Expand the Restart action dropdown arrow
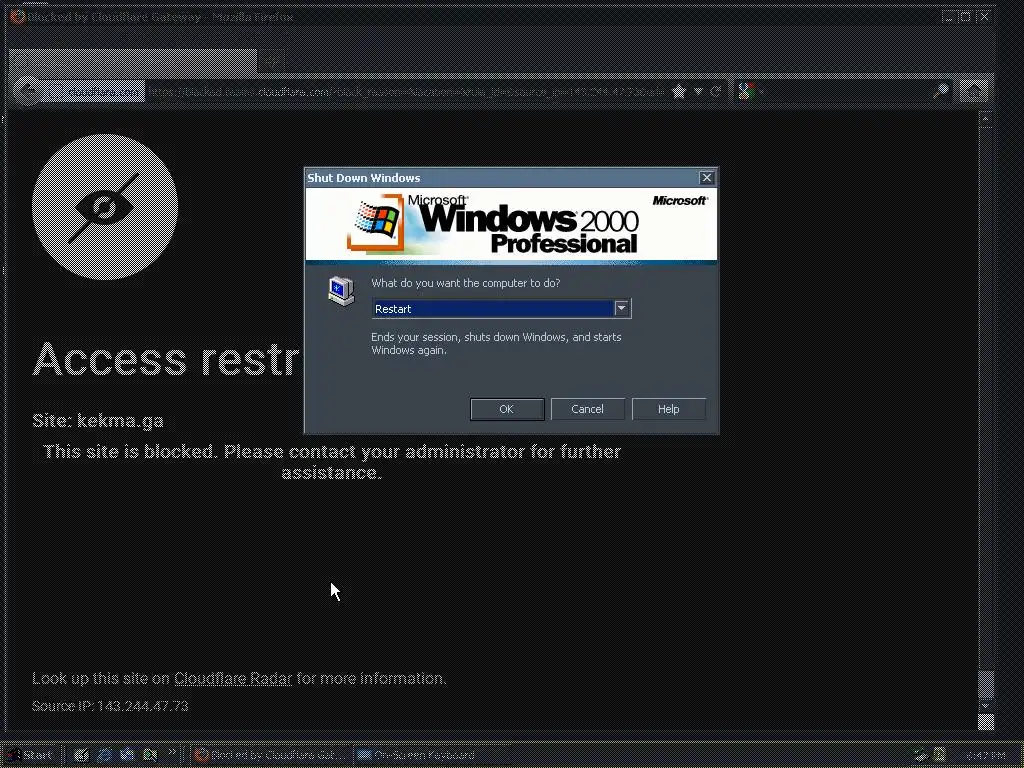1024x768 pixels. (621, 308)
